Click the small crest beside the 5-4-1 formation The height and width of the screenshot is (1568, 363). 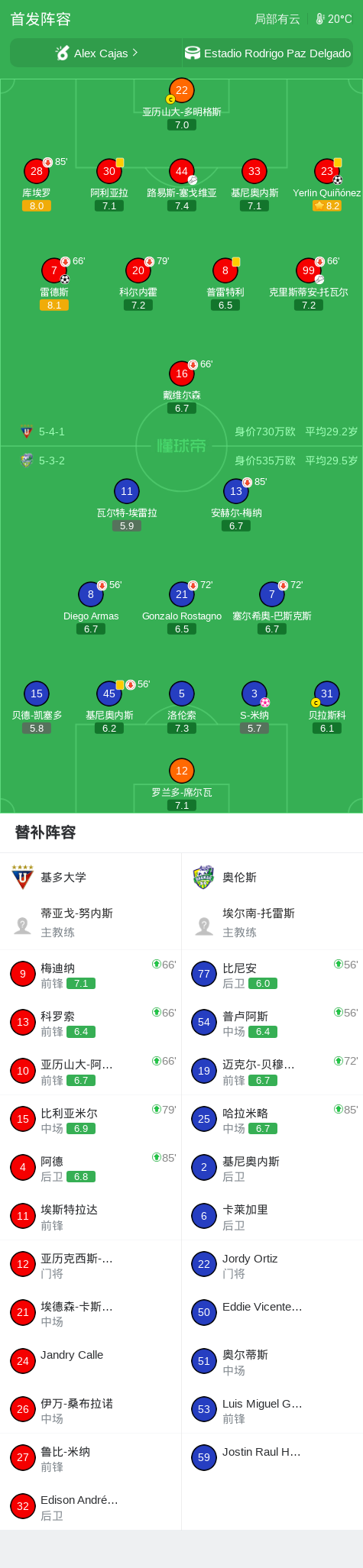pyautogui.click(x=27, y=432)
